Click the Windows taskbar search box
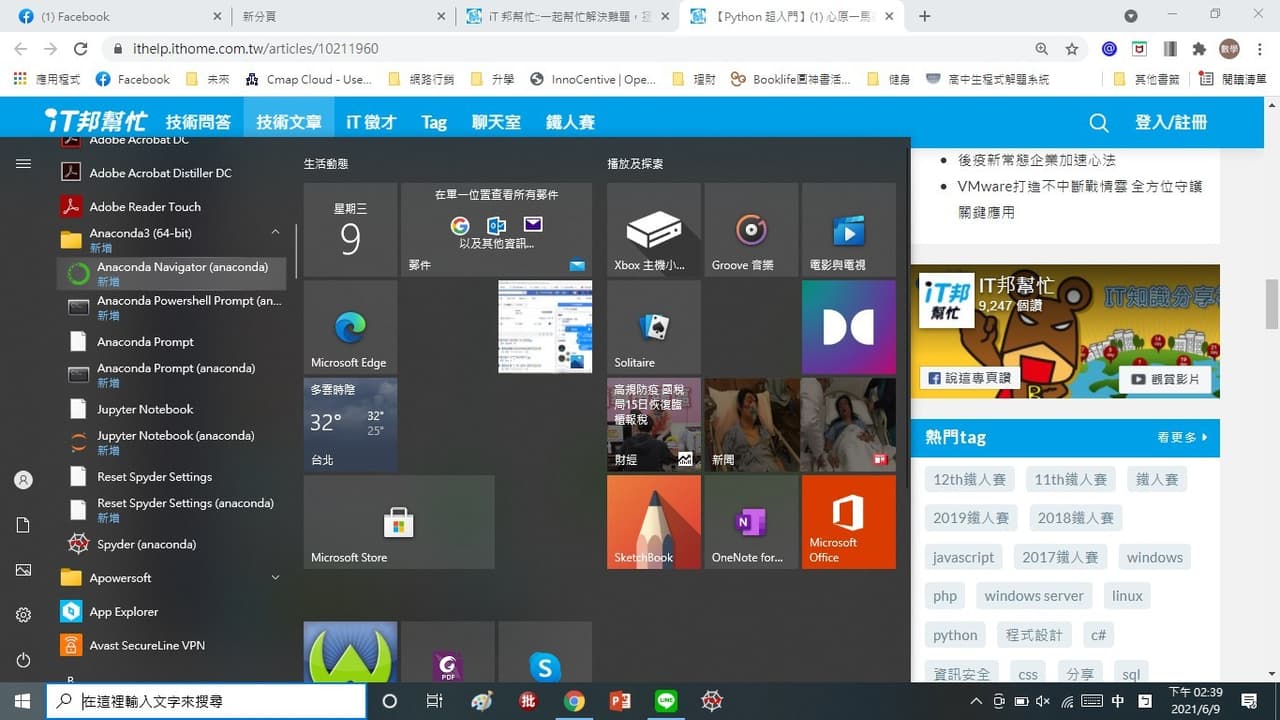This screenshot has width=1280, height=720. (206, 701)
